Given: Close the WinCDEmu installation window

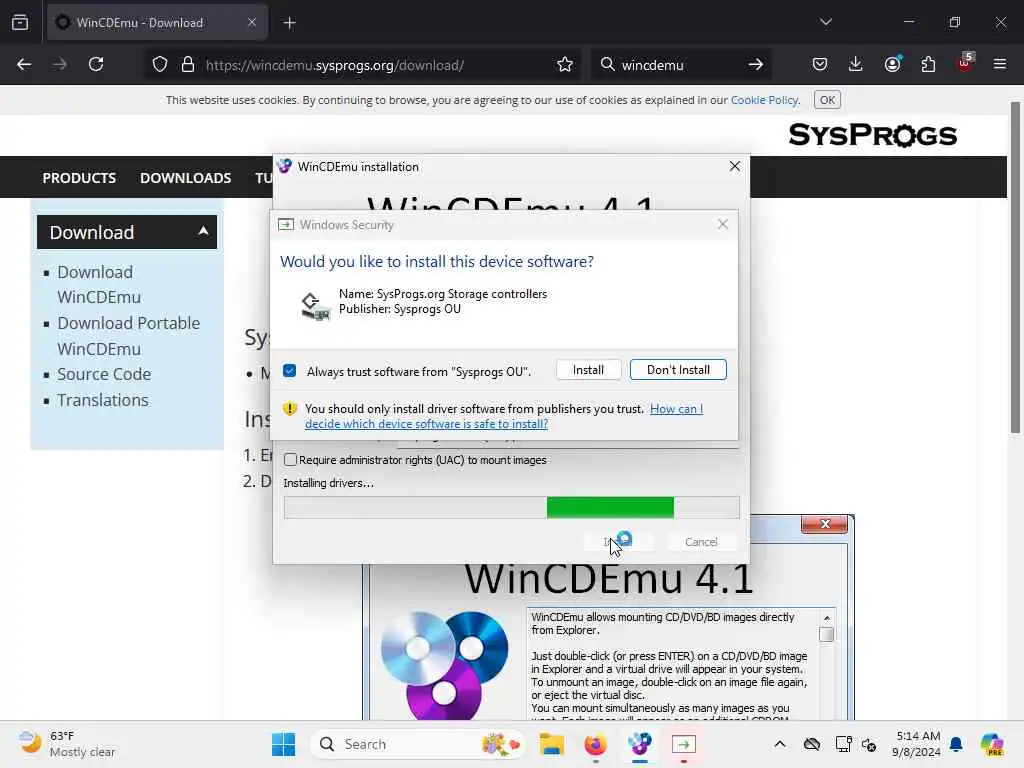Looking at the screenshot, I should click(x=735, y=167).
